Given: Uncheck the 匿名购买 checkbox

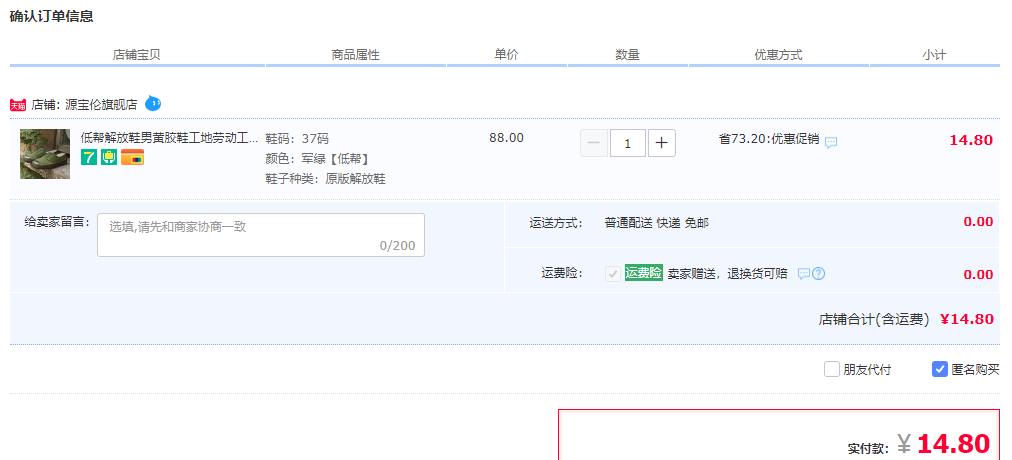Looking at the screenshot, I should point(940,370).
